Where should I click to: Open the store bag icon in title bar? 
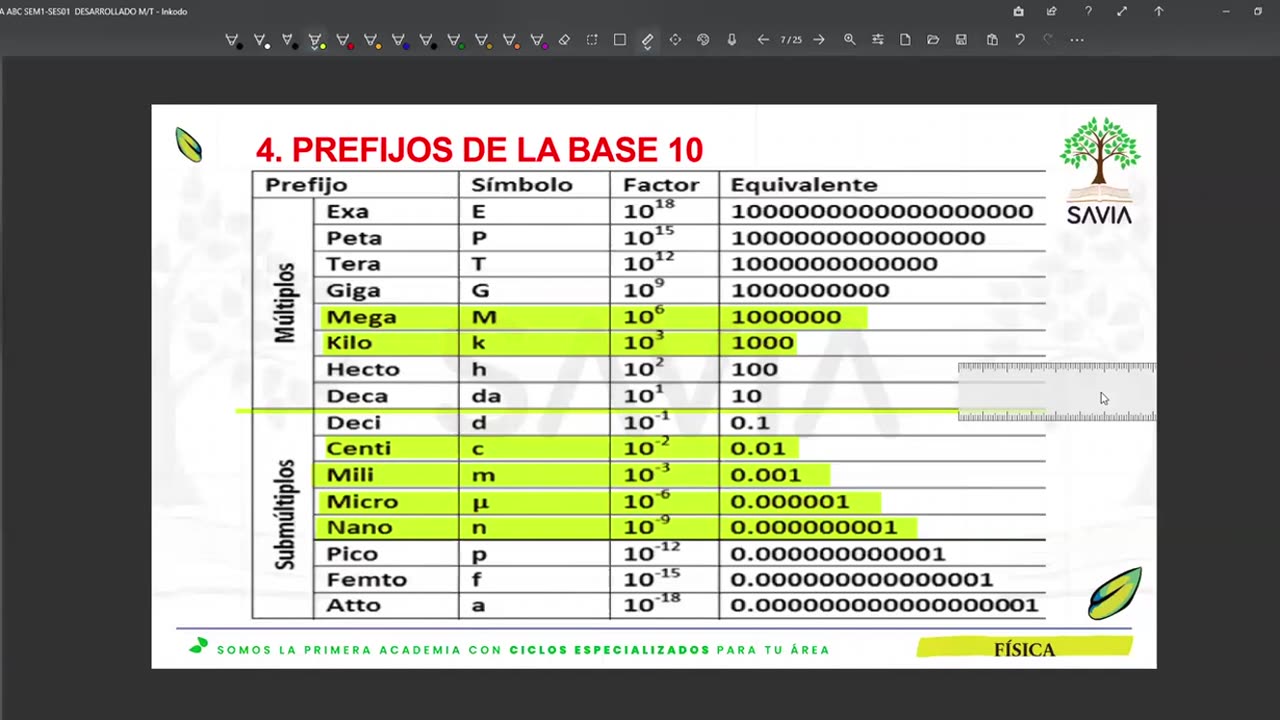click(x=1018, y=11)
